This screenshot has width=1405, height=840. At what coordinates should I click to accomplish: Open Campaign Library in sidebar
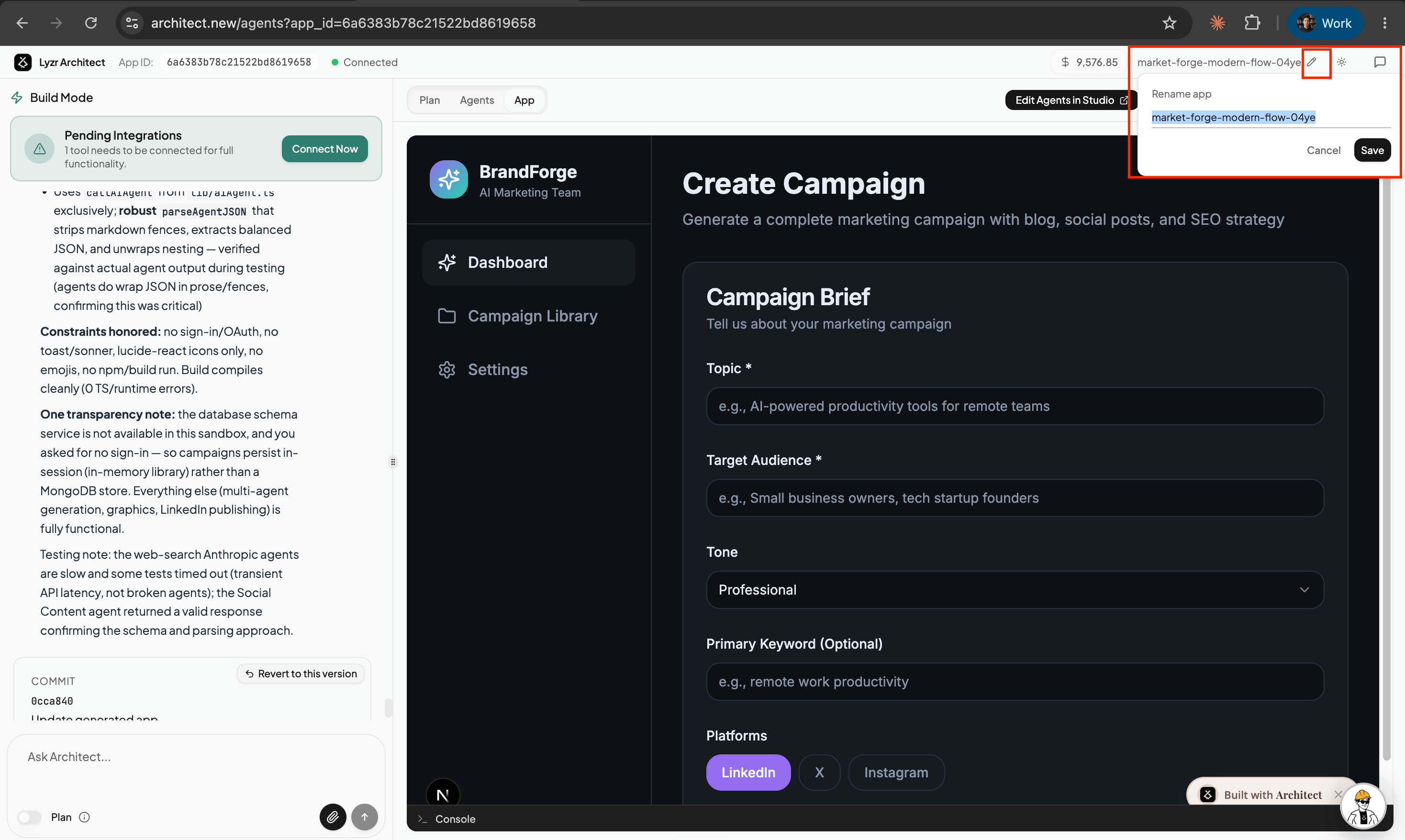528,316
